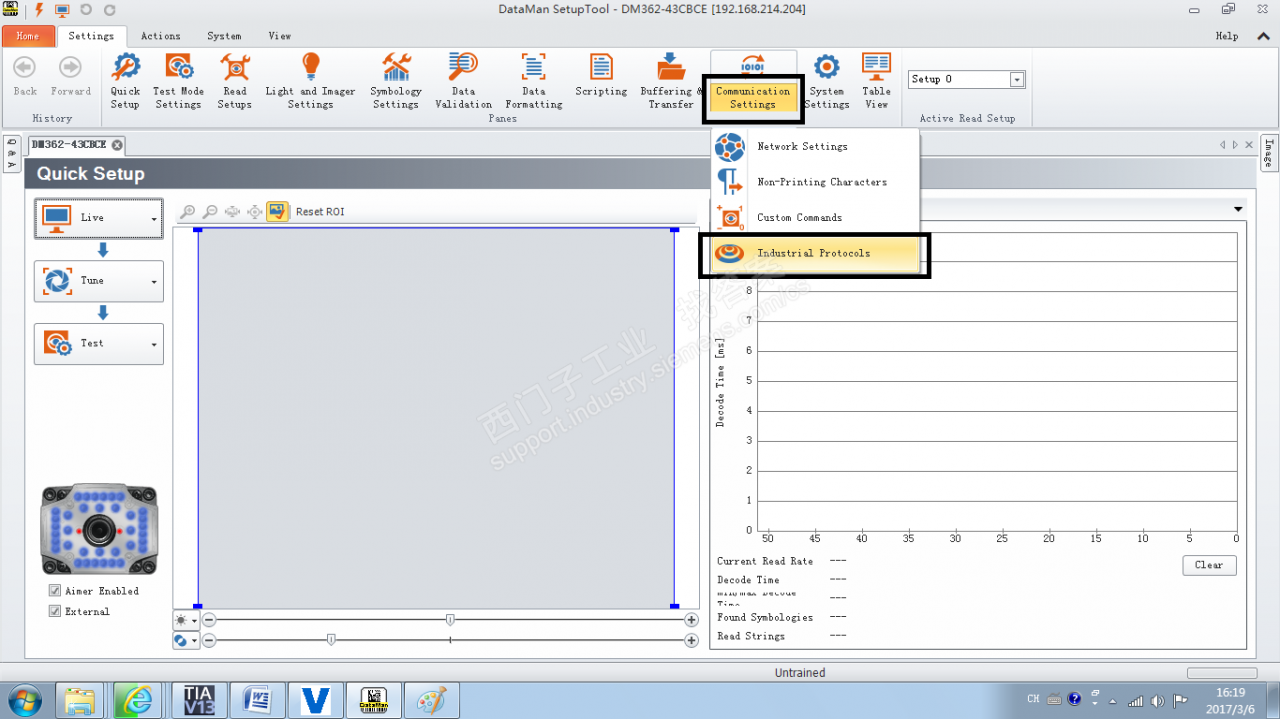The height and width of the screenshot is (719, 1280).
Task: Open Table View
Action: 876,81
